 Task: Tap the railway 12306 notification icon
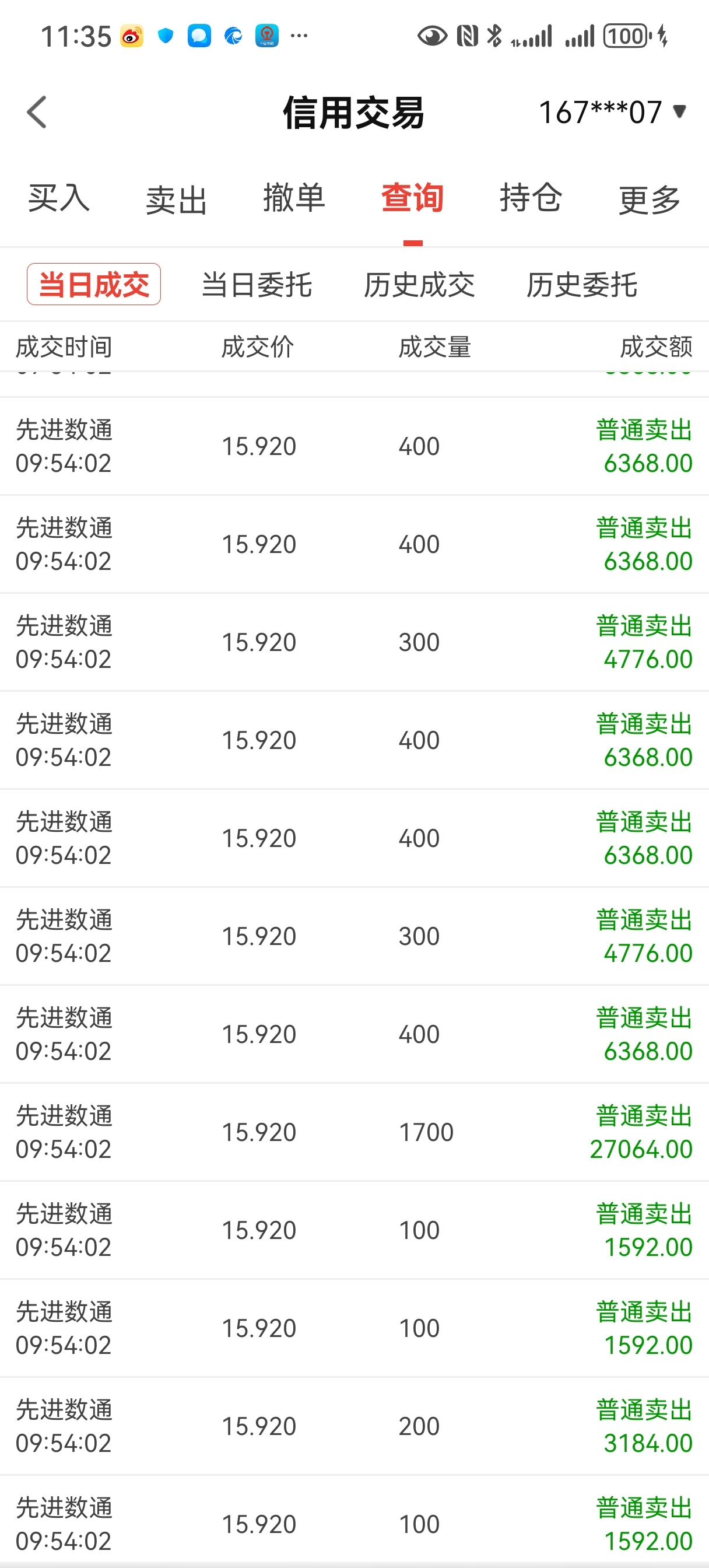click(266, 36)
